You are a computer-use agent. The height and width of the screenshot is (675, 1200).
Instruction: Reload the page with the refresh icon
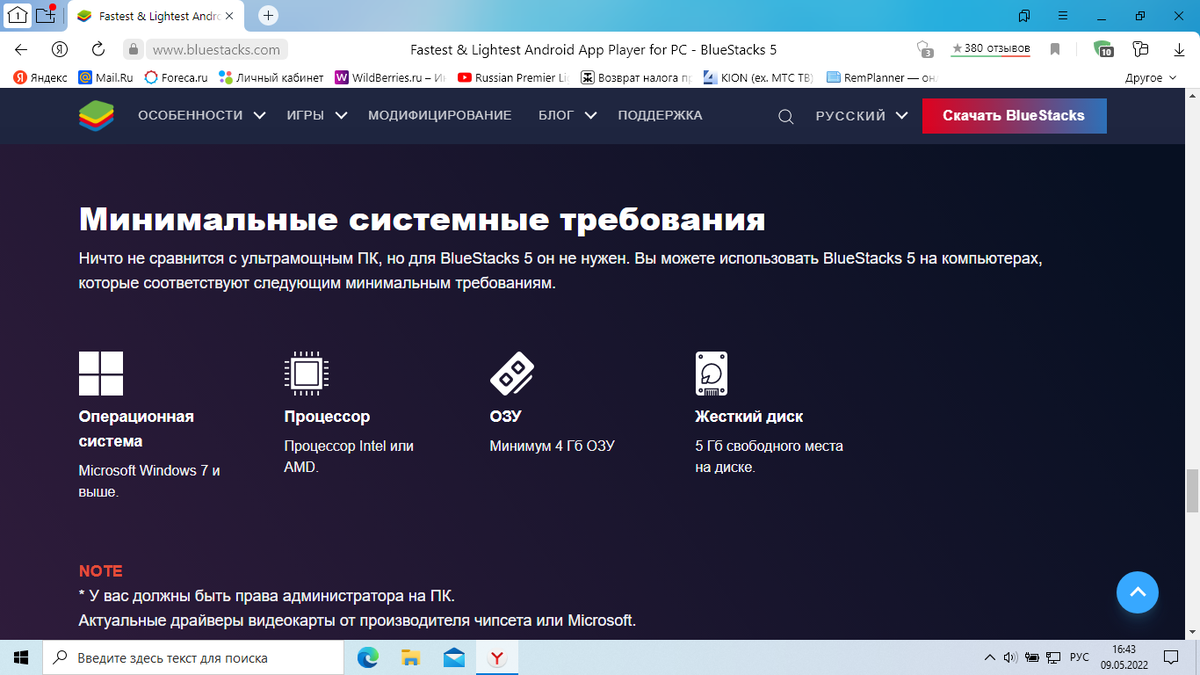coord(98,49)
